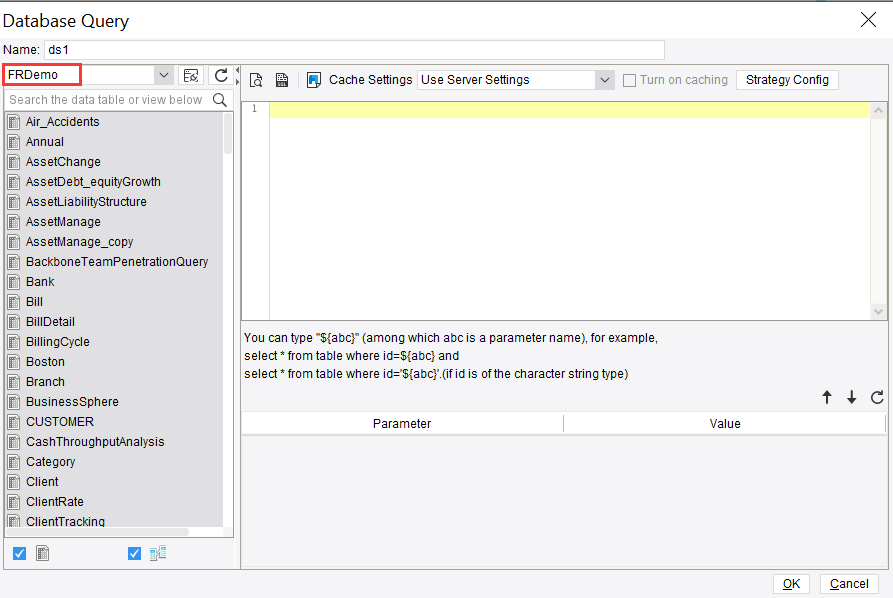893x598 pixels.
Task: Click the table icon beside Bank
Action: coord(14,282)
